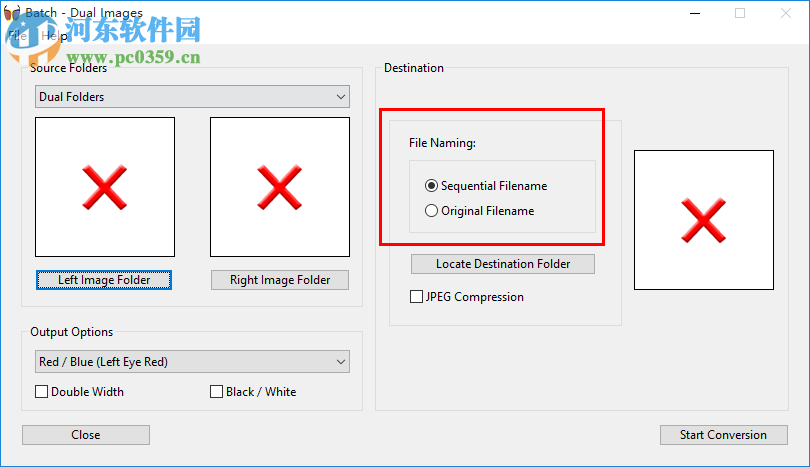Maximize the Batch - Dual Images window
This screenshot has height=467, width=810.
tap(740, 14)
